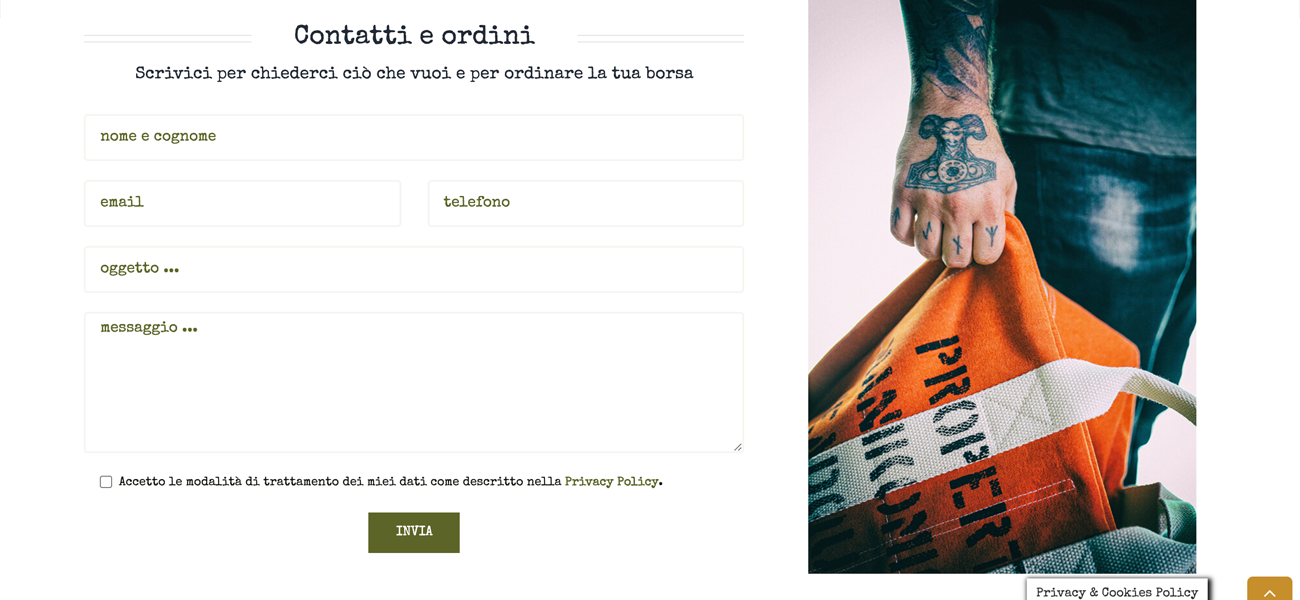Submit the form with INVIA button
Screen dimensions: 1300x600
(x=414, y=532)
